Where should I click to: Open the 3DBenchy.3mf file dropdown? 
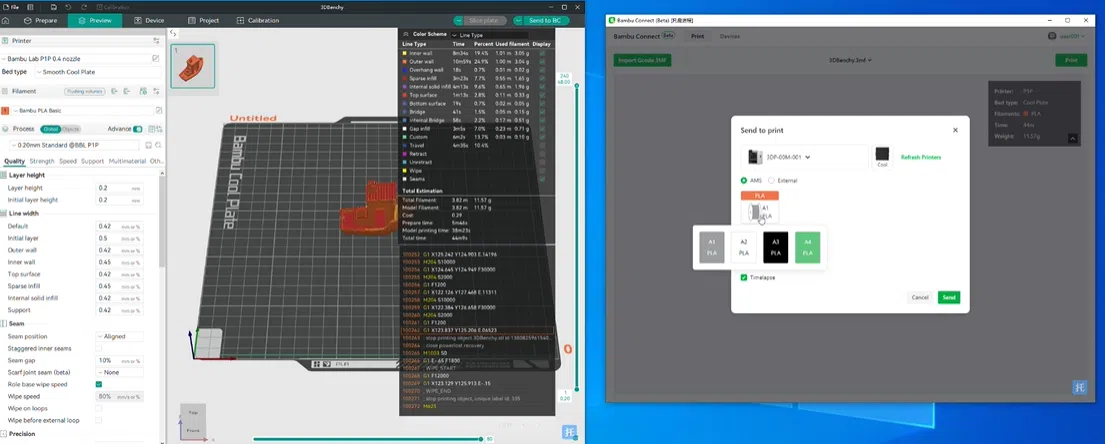pyautogui.click(x=851, y=61)
